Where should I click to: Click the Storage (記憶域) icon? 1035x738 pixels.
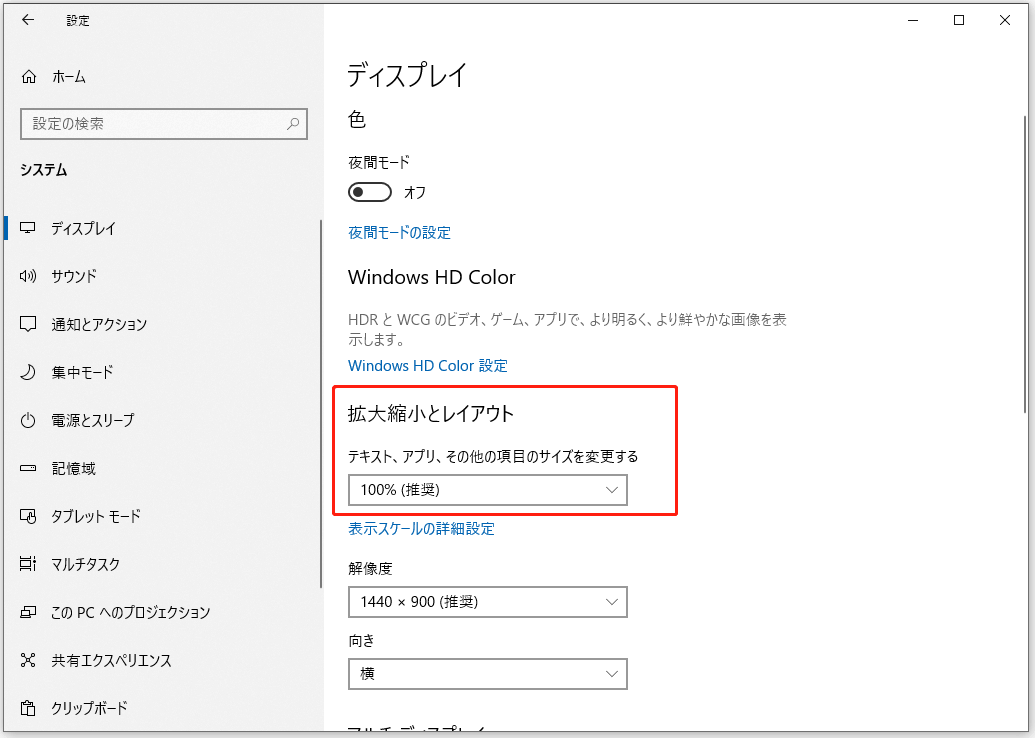point(29,468)
